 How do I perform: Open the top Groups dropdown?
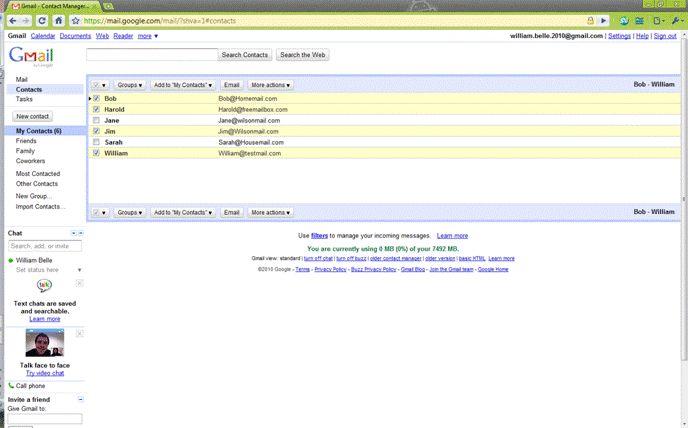tap(130, 86)
